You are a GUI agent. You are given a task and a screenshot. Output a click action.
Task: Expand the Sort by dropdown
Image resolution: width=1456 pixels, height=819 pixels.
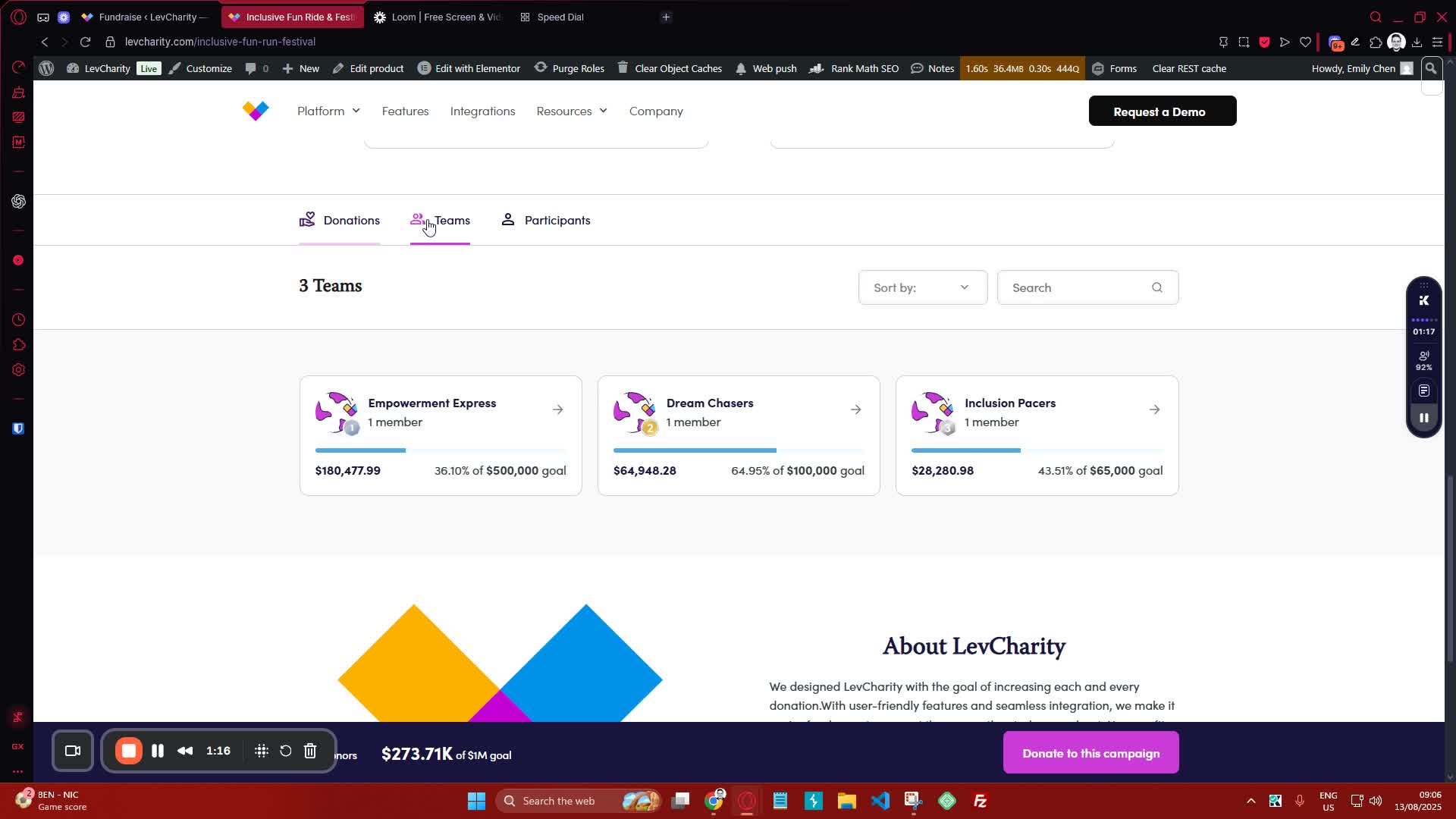922,287
